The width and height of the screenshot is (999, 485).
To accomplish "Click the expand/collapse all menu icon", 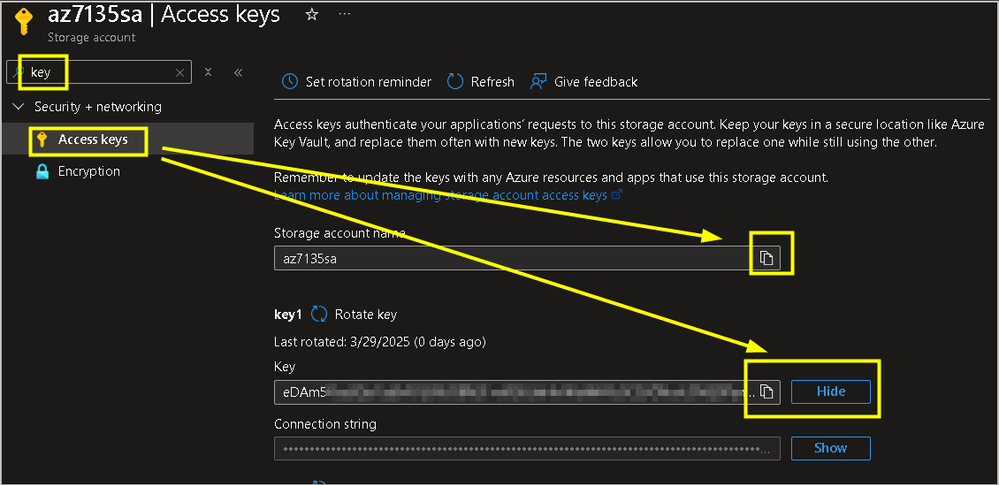I will (x=208, y=72).
